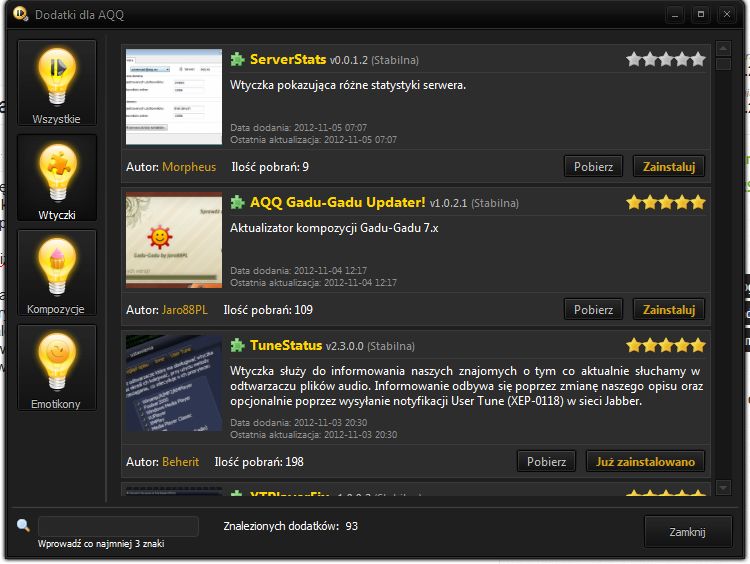This screenshot has width=750, height=564.
Task: Click 'Wprowadź co najmniej 3 znaki' hint
Action: pos(101,544)
